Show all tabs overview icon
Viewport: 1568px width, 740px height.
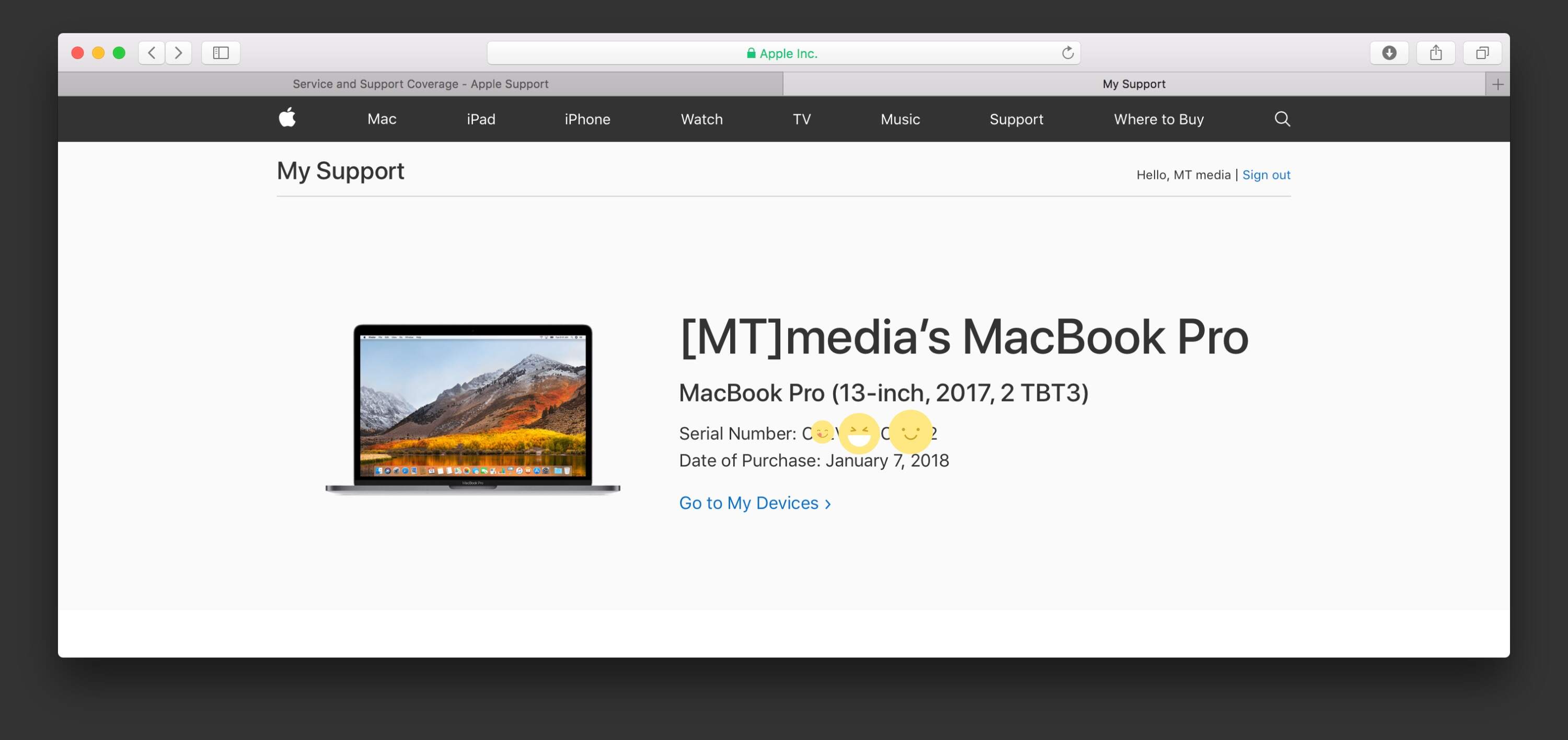tap(1482, 53)
